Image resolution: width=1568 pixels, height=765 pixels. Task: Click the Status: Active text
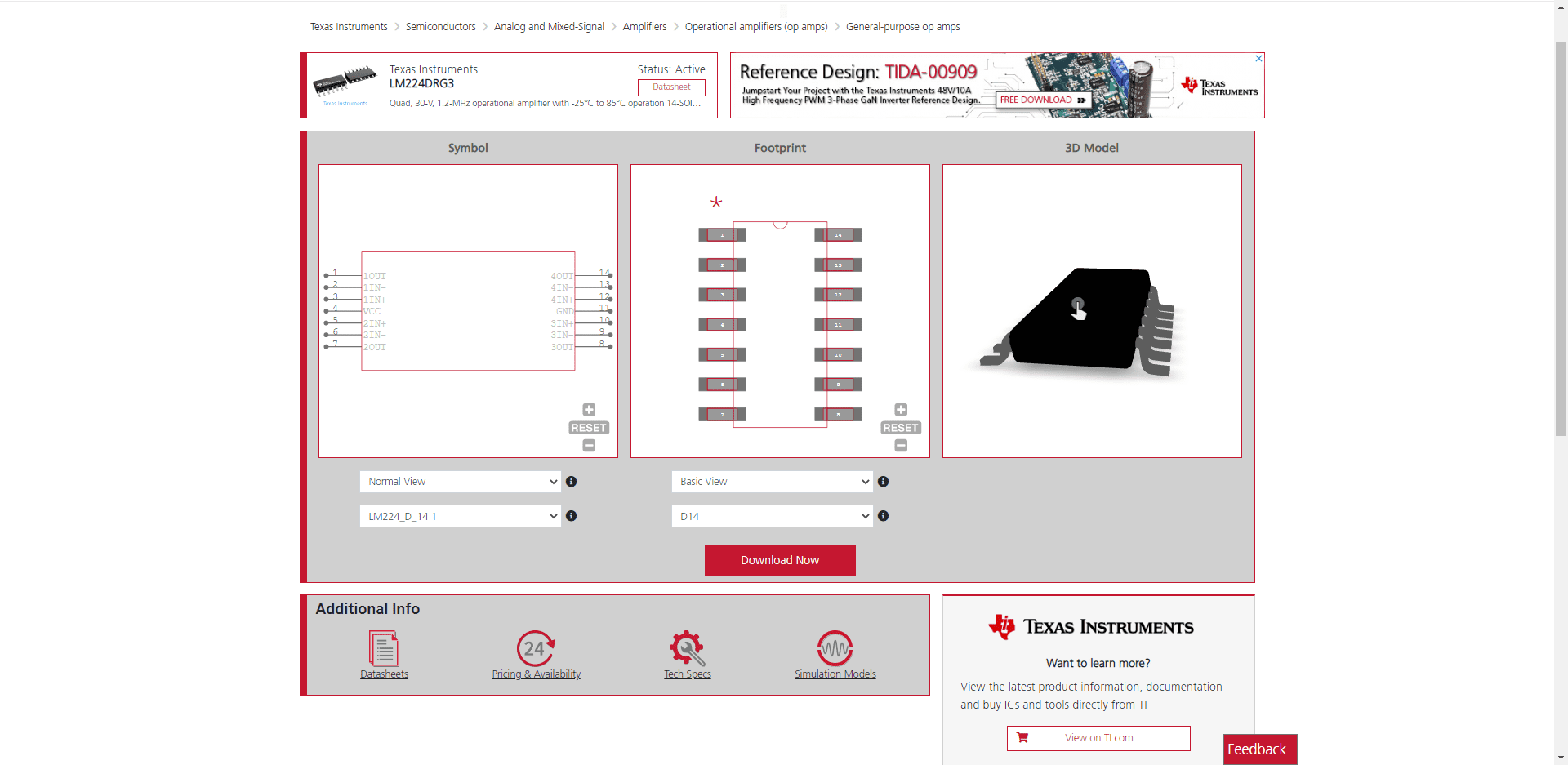coord(671,69)
